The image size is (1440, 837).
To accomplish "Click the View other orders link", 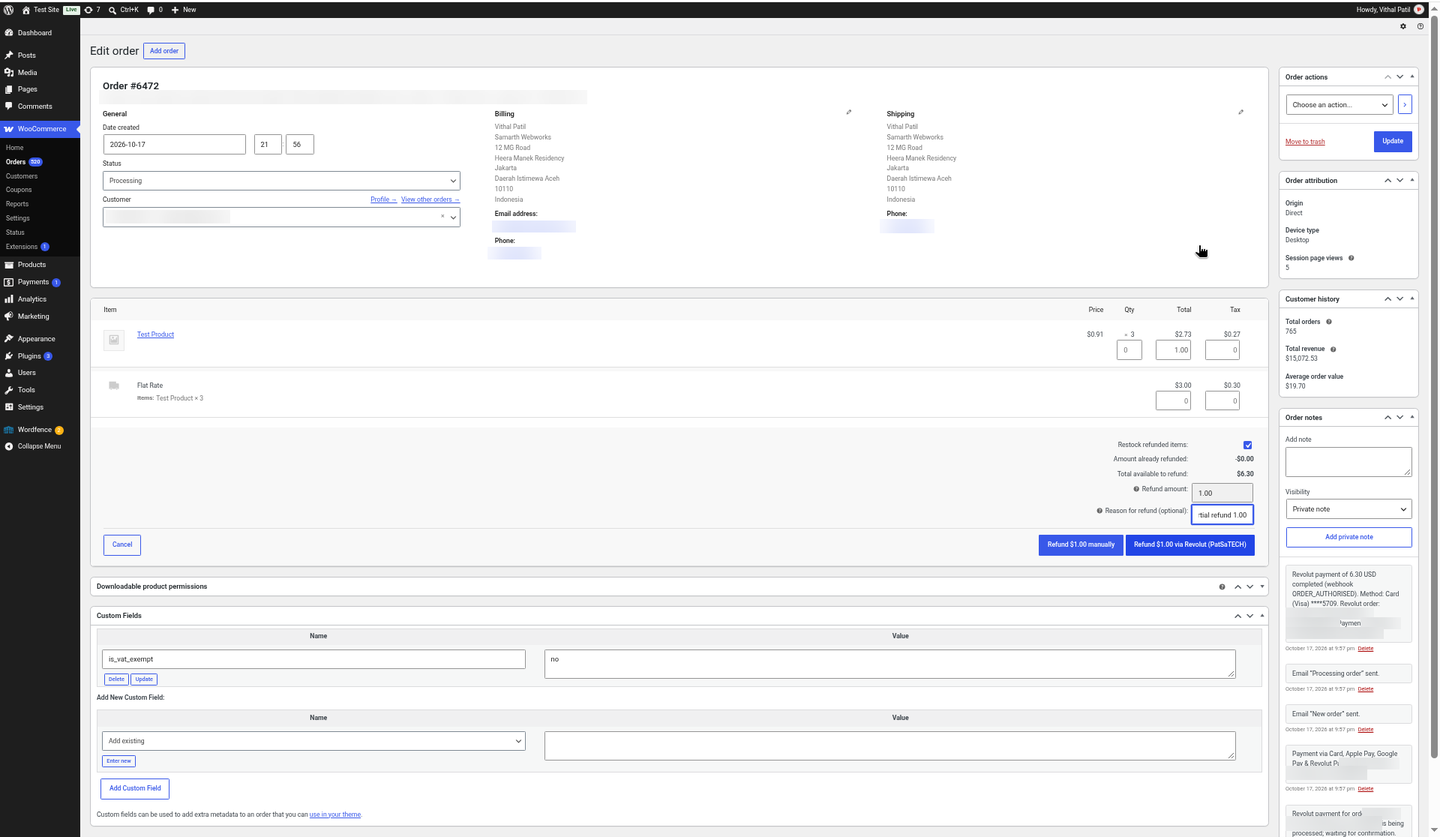I will (x=430, y=200).
